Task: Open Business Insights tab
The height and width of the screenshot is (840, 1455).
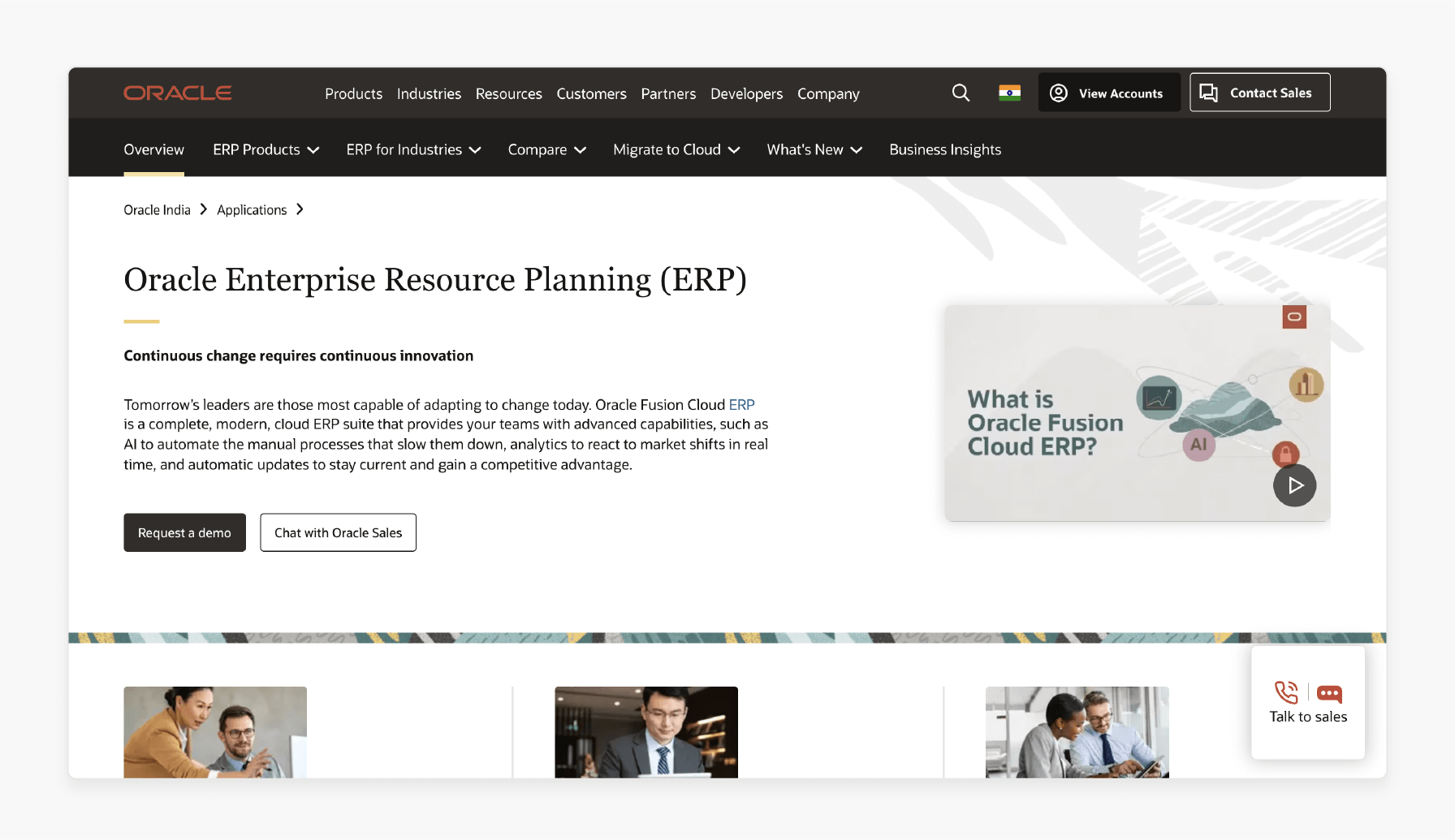Action: click(x=945, y=149)
